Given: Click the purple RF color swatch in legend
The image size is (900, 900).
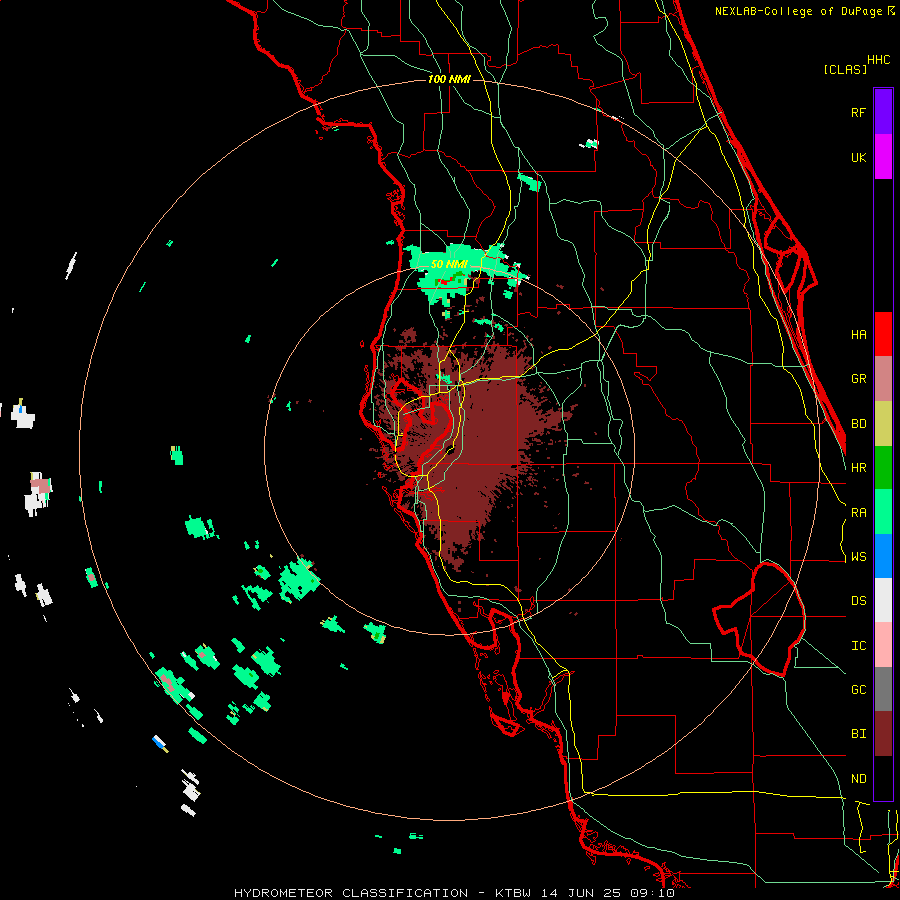Looking at the screenshot, I should pyautogui.click(x=883, y=112).
